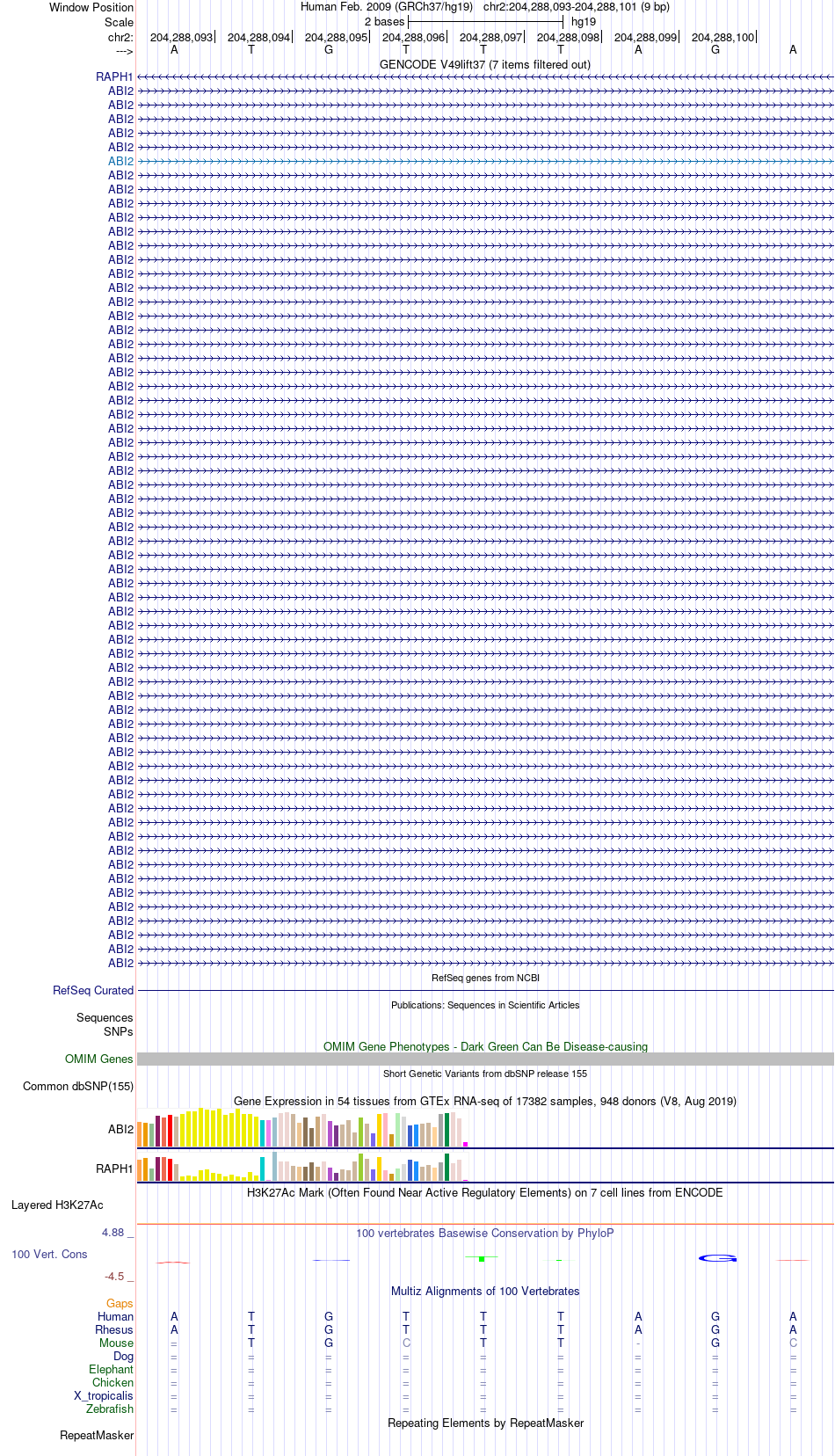Click the Basewise Conservation by PhyloP title
The image size is (835, 1456).
(x=485, y=1233)
